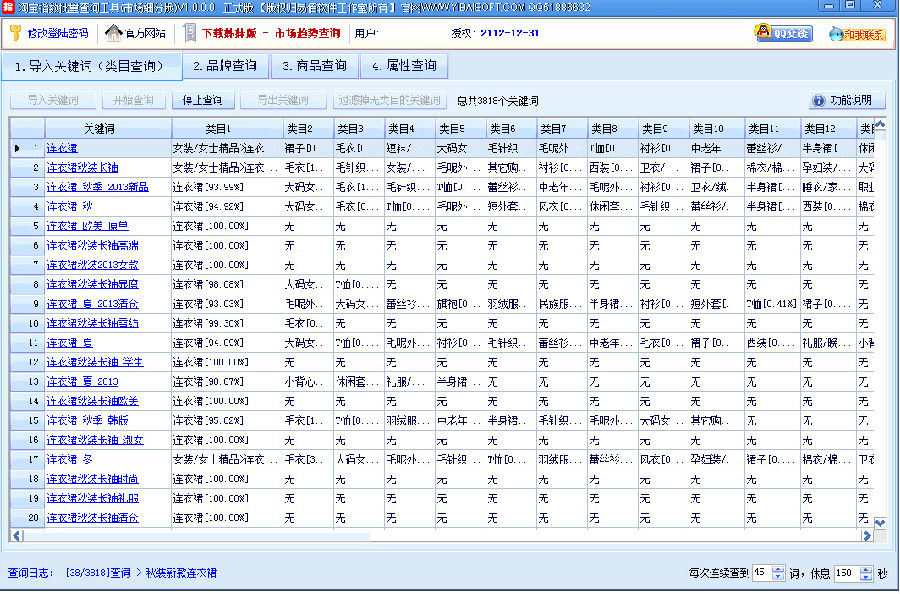The width and height of the screenshot is (900, 594).
Task: Click the app logo in title bar
Action: pos(8,7)
